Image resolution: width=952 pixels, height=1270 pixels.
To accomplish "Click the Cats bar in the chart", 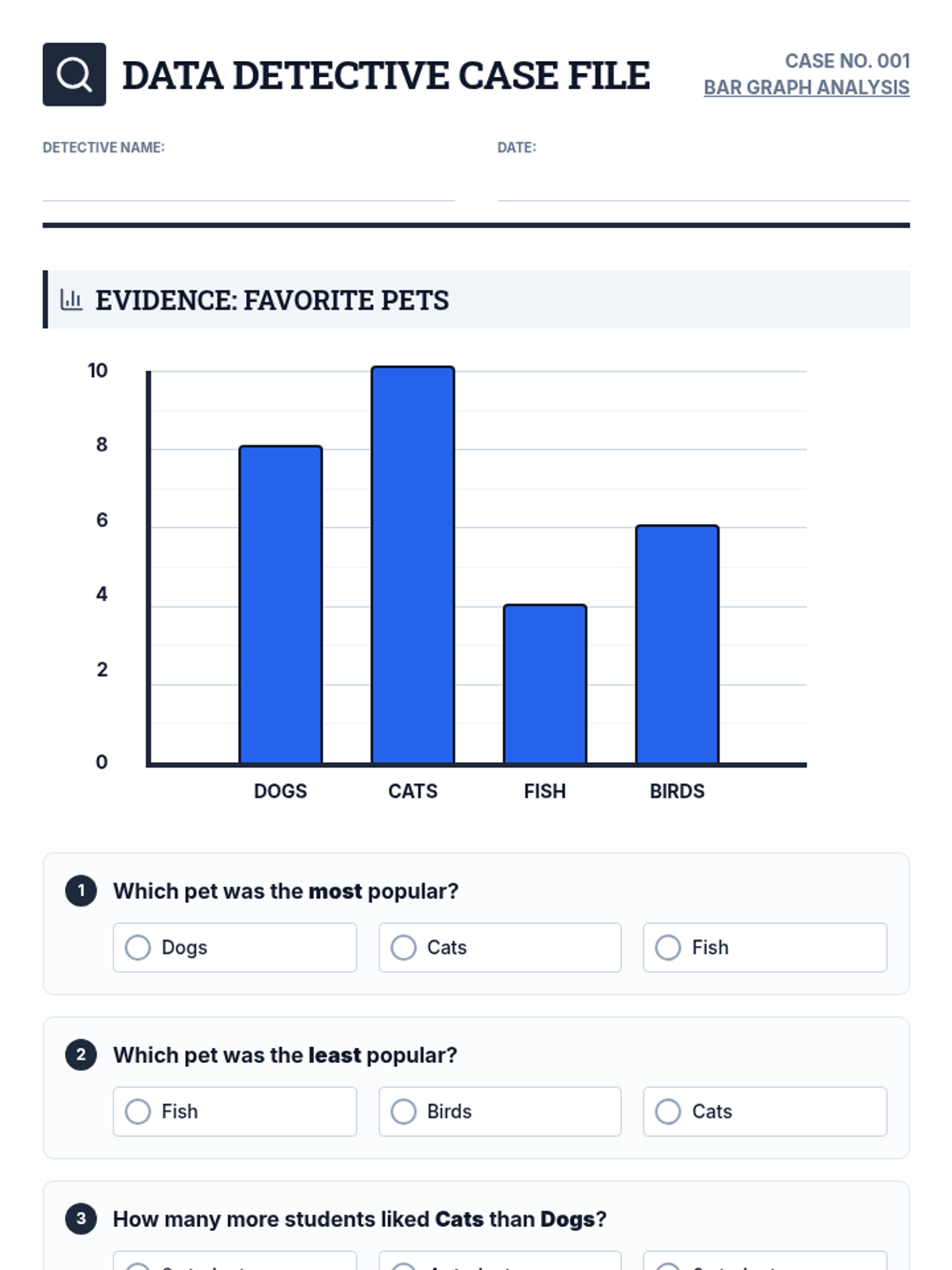I will (413, 565).
